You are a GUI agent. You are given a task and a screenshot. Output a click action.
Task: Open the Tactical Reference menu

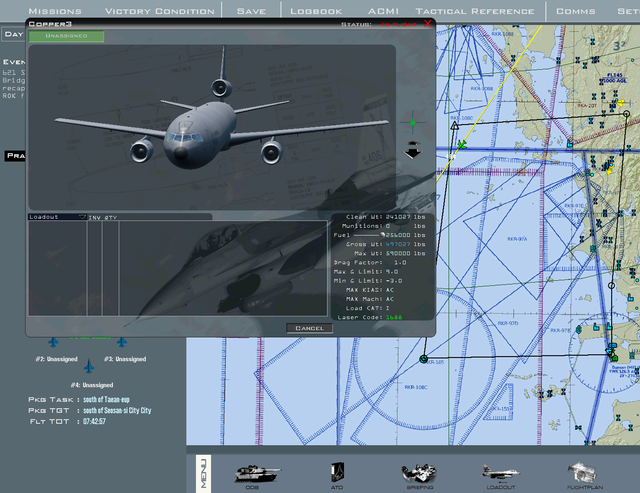pyautogui.click(x=475, y=11)
